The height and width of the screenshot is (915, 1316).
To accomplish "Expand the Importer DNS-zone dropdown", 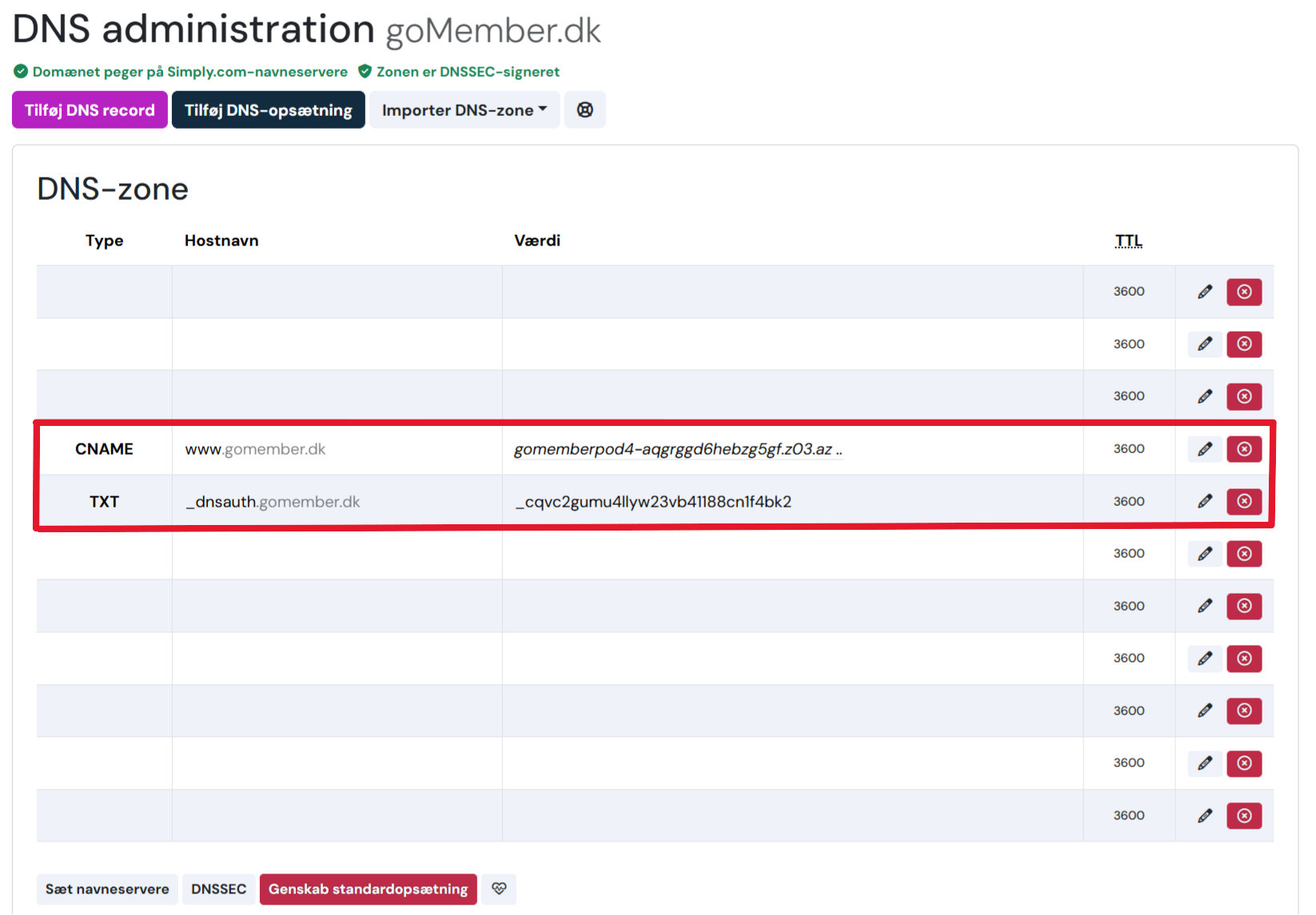I will [x=465, y=109].
